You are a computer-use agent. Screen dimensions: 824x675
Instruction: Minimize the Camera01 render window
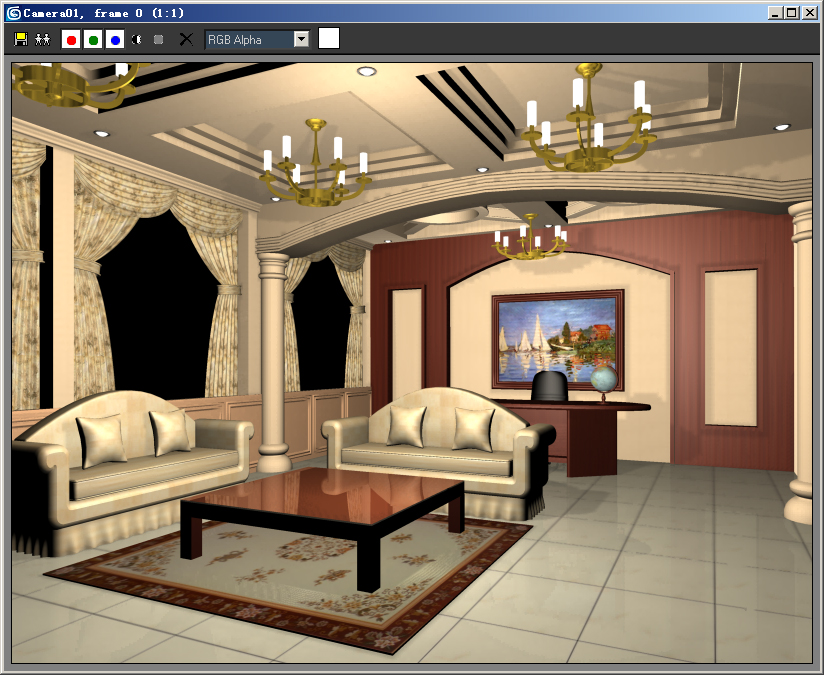click(x=775, y=13)
